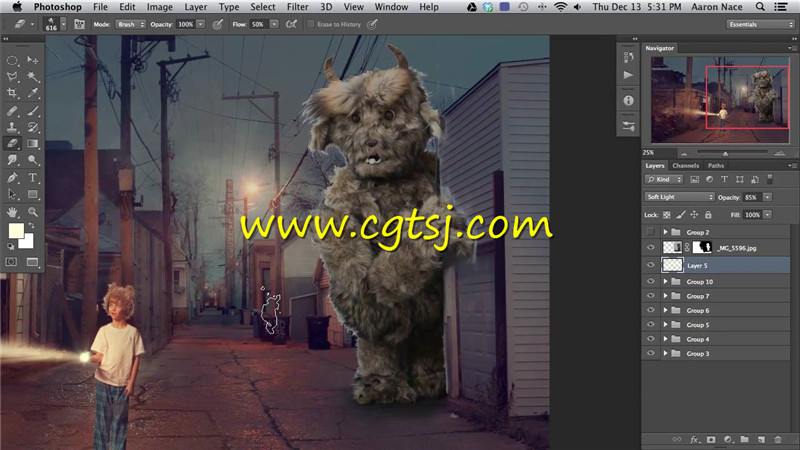The width and height of the screenshot is (800, 450).
Task: Toggle Quick Mask mode
Action: [x=11, y=262]
